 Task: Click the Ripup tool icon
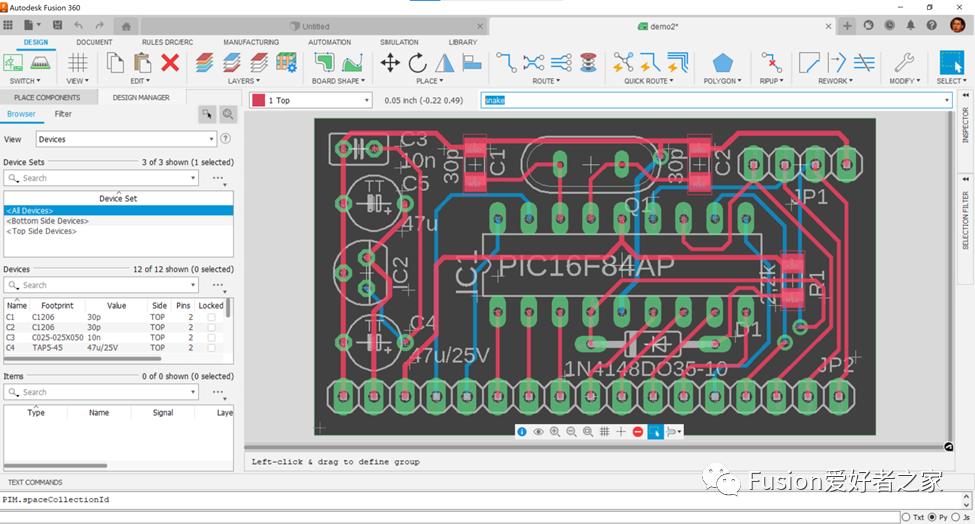coord(771,63)
